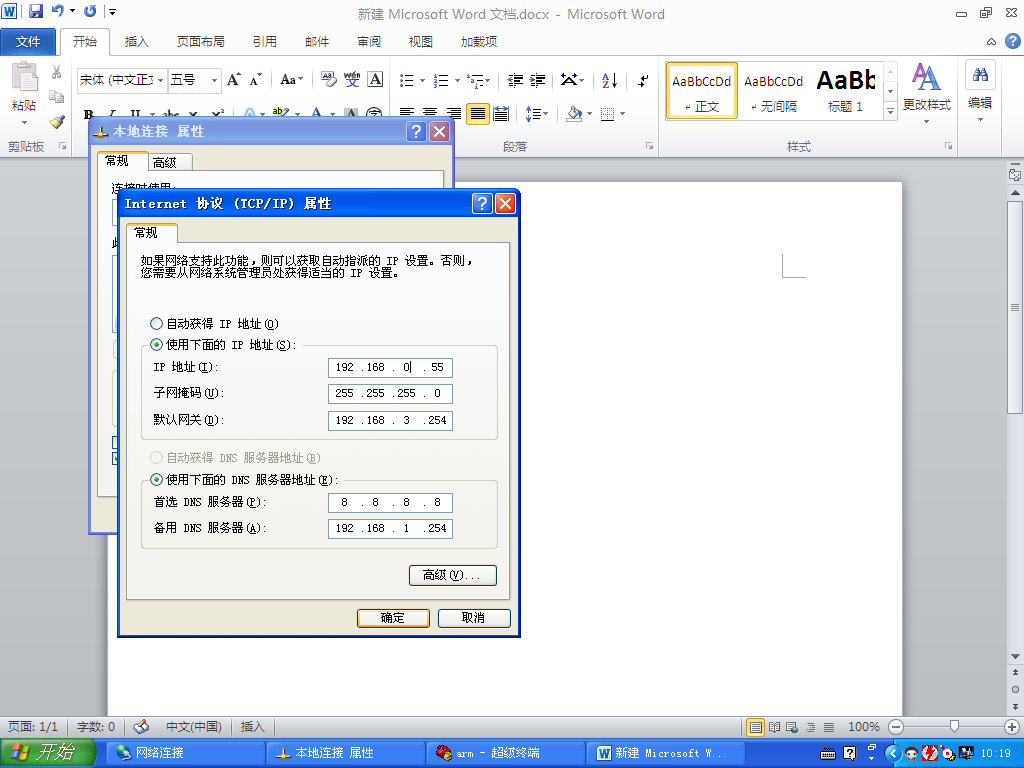The height and width of the screenshot is (768, 1024).
Task: Switch to Full Screen Reading view
Action: point(775,727)
